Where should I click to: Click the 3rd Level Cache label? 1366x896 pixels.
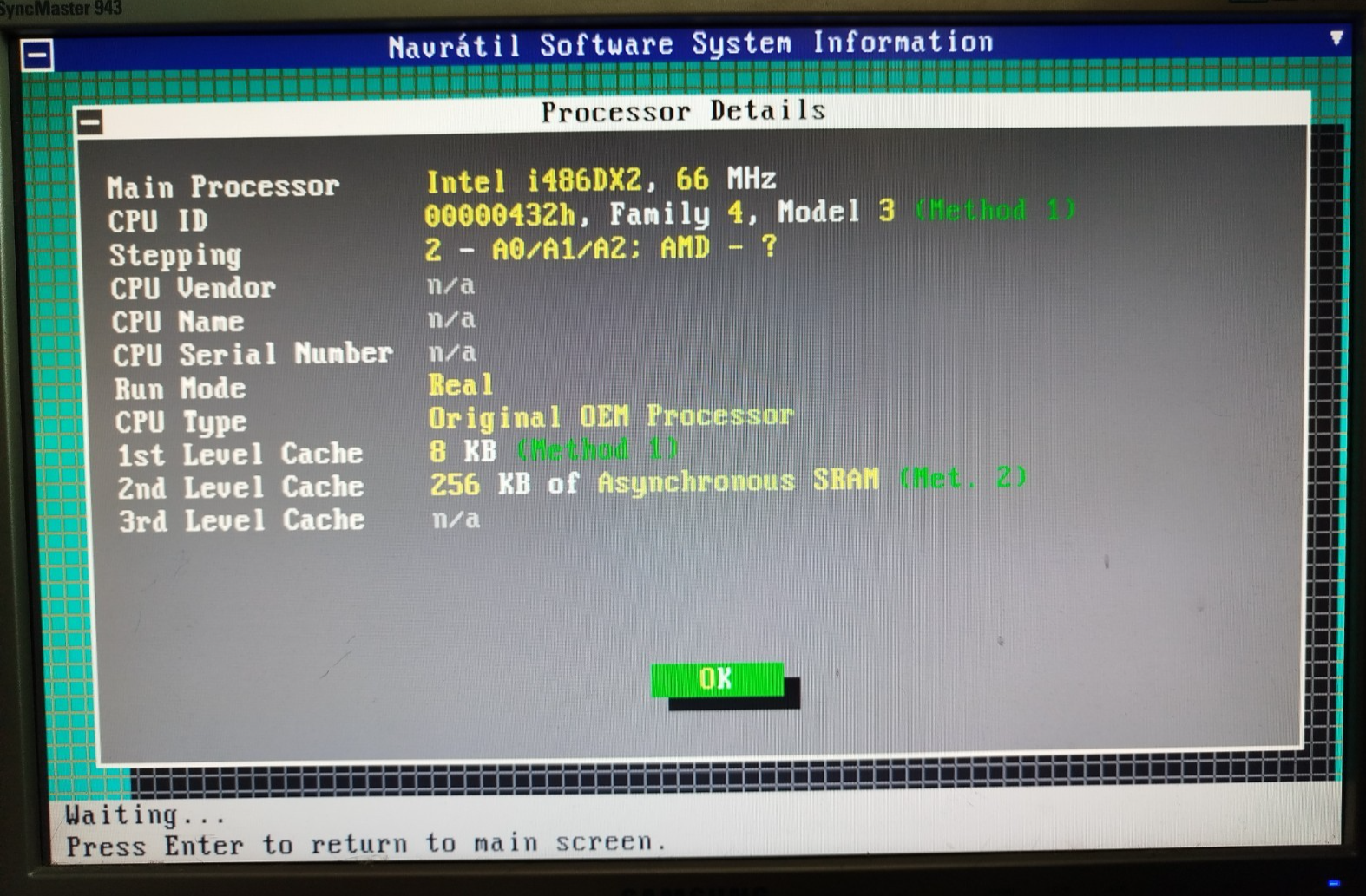[x=241, y=520]
